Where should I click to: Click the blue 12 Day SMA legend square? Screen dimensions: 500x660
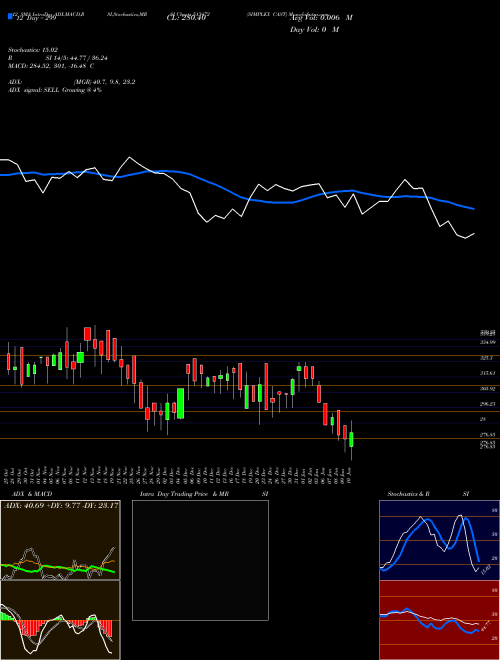click(x=10, y=16)
